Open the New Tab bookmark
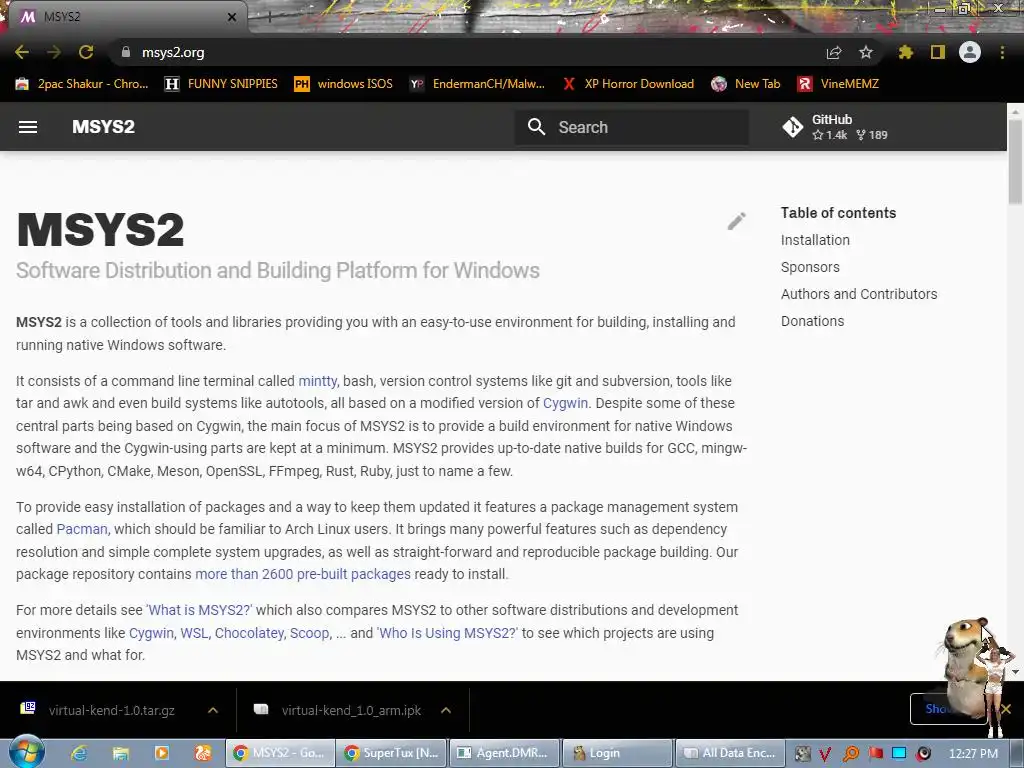The width and height of the screenshot is (1024, 768). tap(746, 84)
